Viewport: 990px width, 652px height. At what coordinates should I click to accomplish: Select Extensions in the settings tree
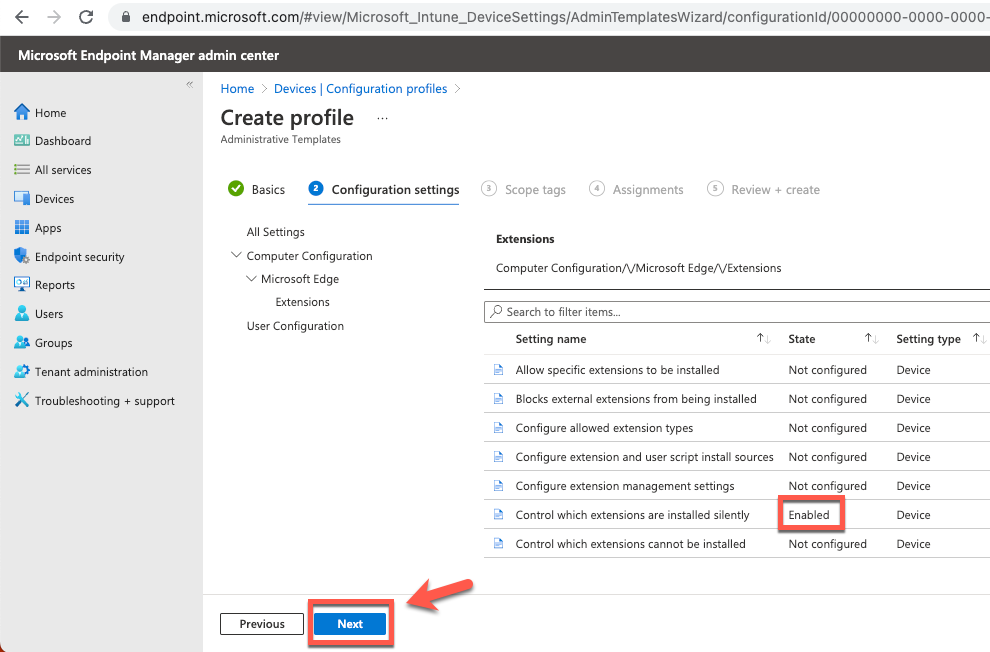302,302
